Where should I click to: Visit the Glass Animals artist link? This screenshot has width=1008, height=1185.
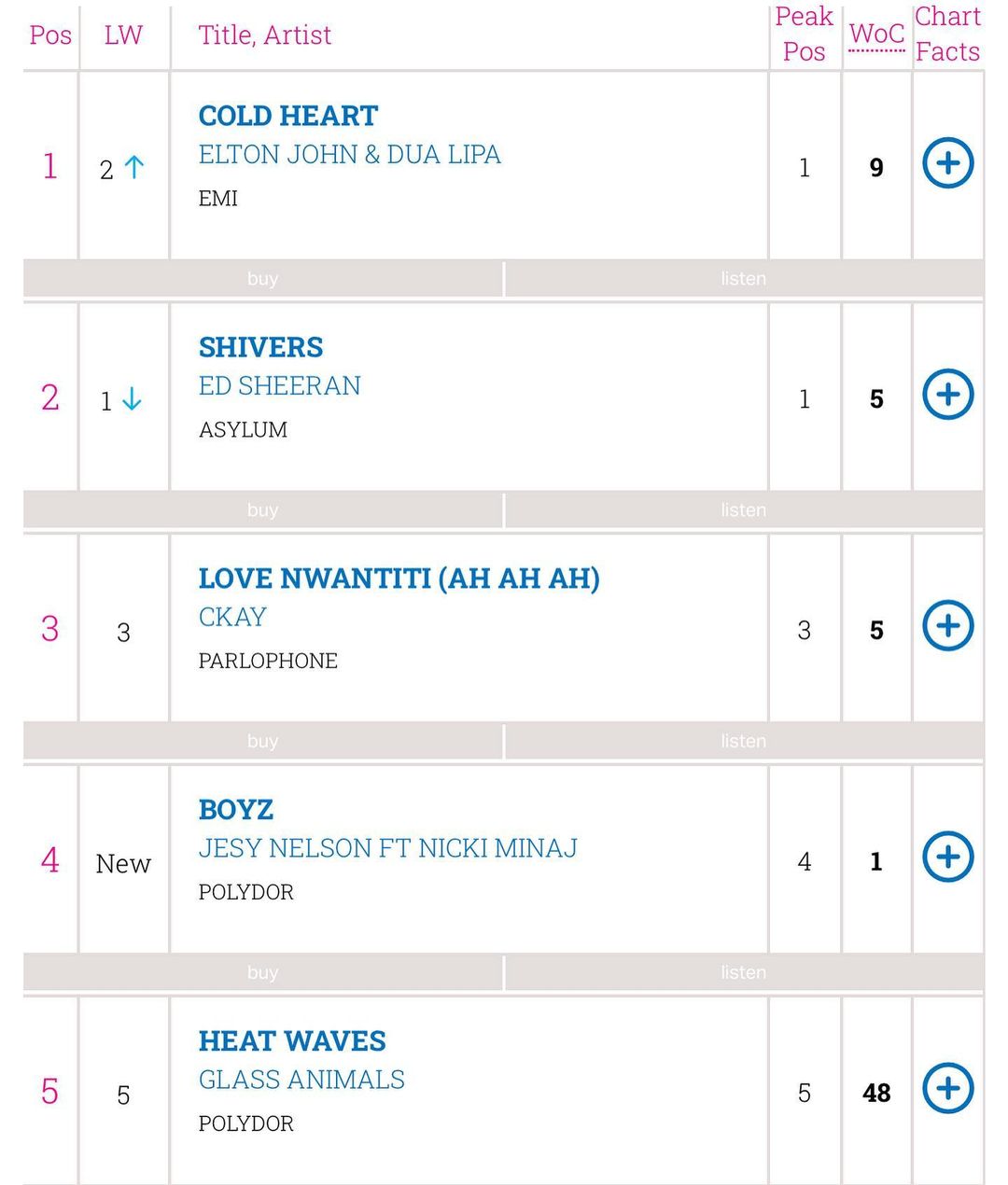click(x=301, y=1080)
